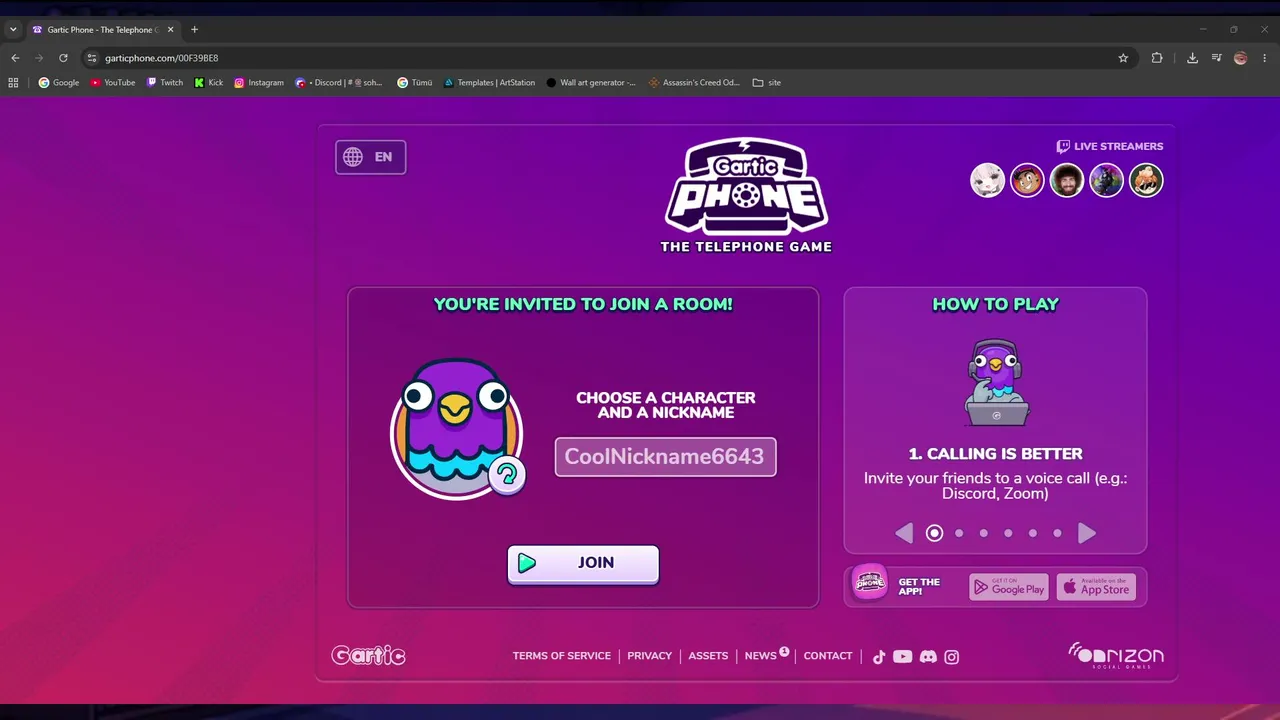Screen dimensions: 1280x720
Task: Open the Tümü bookmark
Action: coord(415,83)
